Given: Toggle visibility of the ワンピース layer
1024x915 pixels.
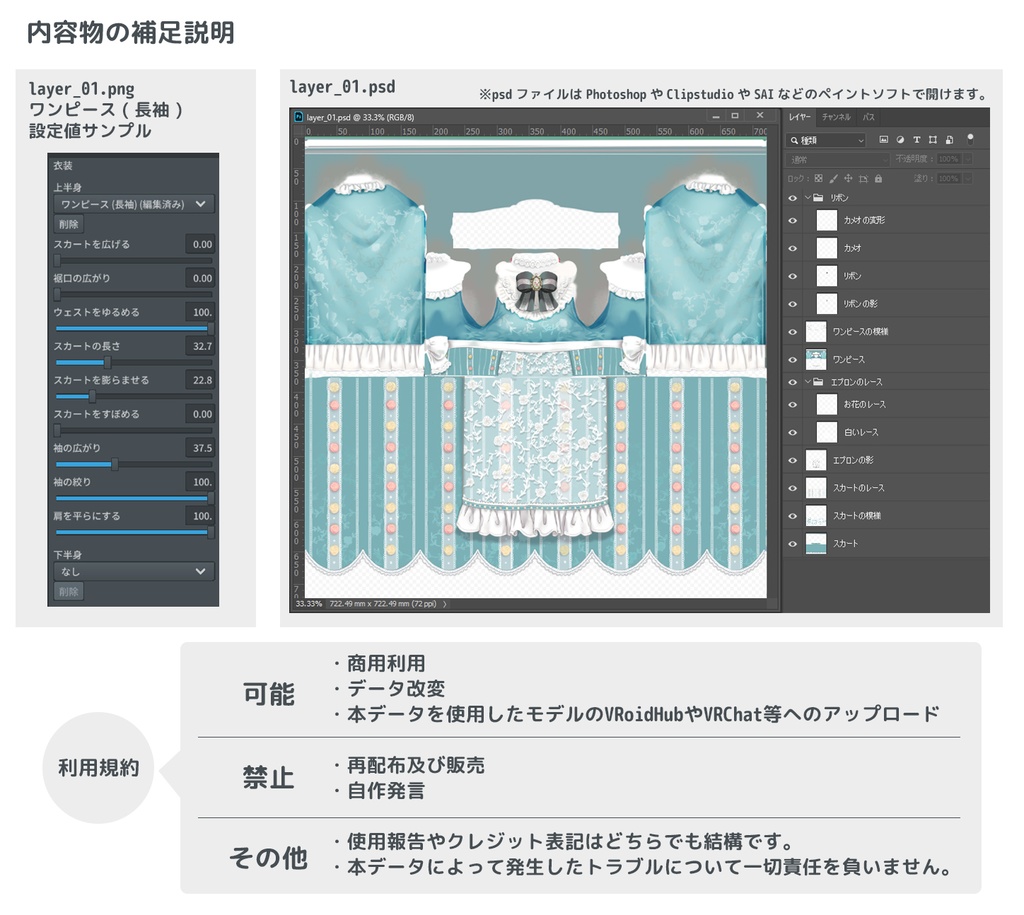Looking at the screenshot, I should point(791,357).
